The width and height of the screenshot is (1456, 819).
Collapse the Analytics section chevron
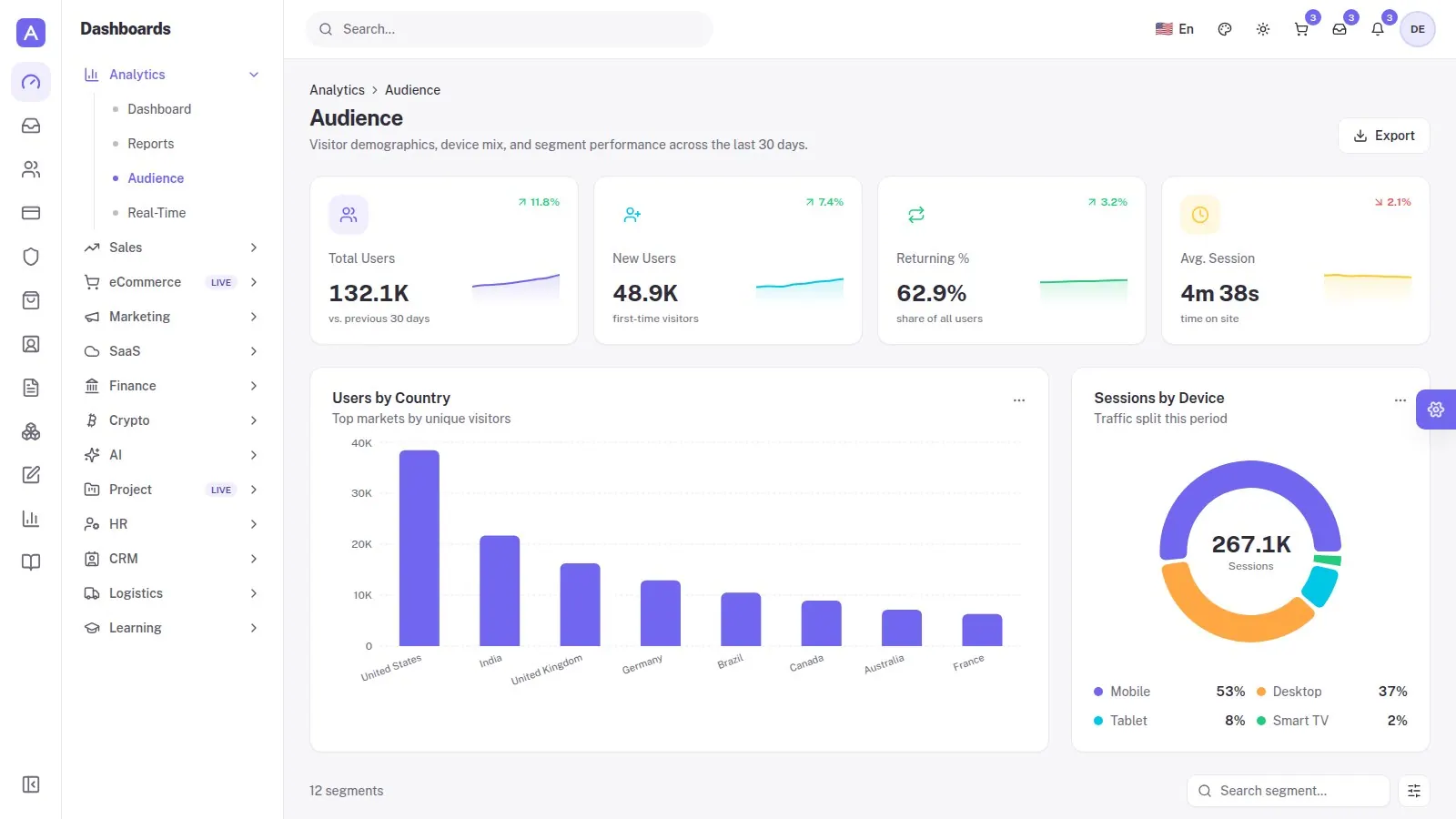[254, 75]
